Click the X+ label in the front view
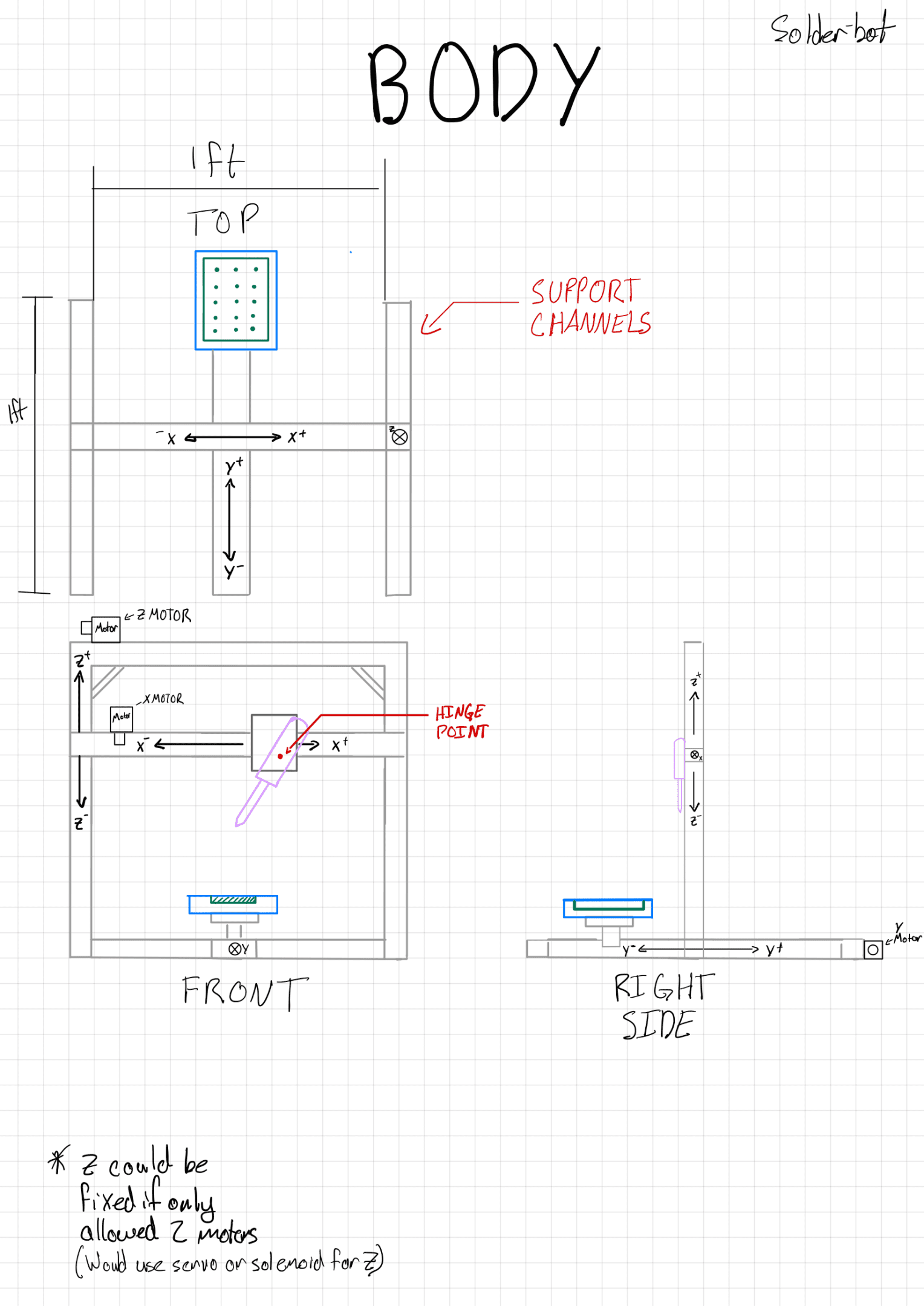The image size is (924, 1306). (340, 744)
